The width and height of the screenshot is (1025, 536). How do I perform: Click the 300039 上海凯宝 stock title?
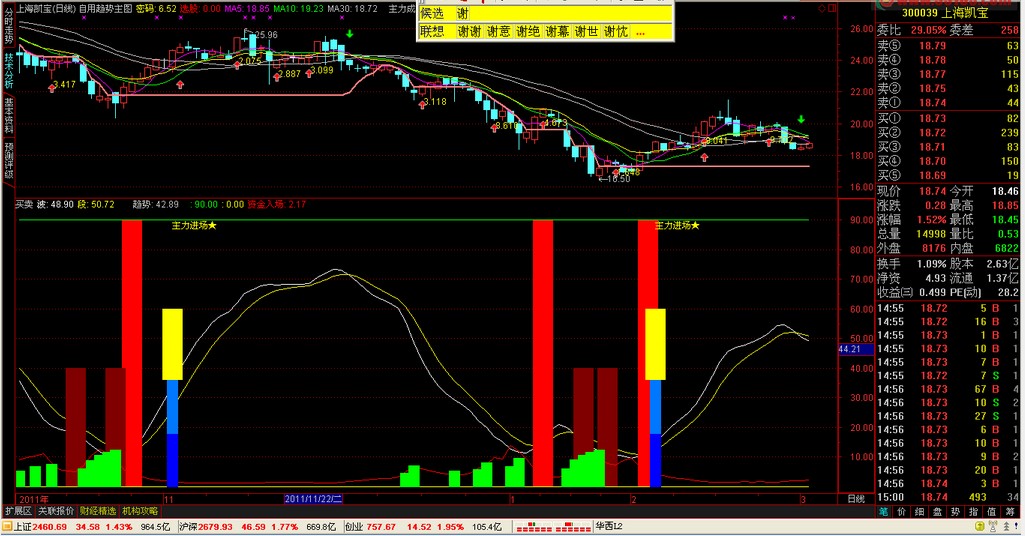pos(945,13)
